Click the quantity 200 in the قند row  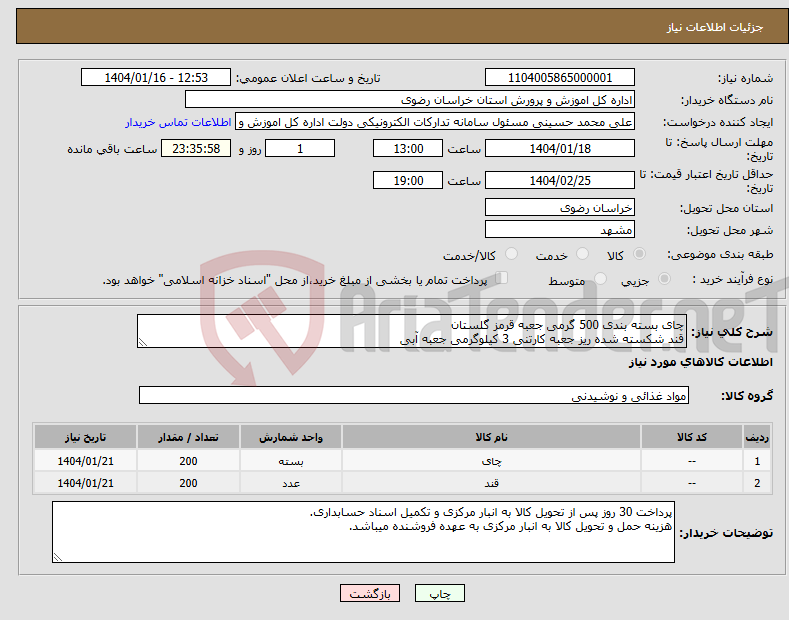click(x=188, y=483)
